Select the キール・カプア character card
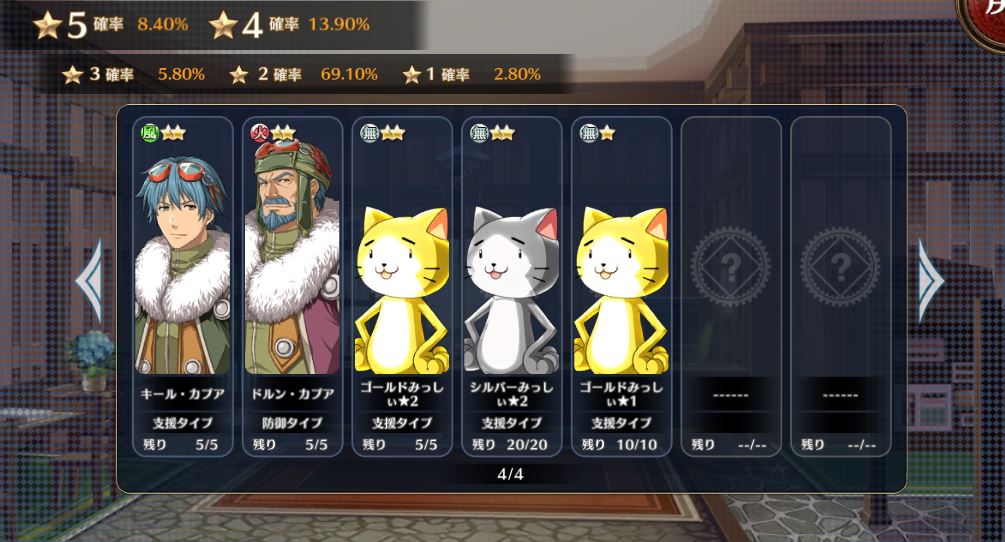 pos(183,286)
